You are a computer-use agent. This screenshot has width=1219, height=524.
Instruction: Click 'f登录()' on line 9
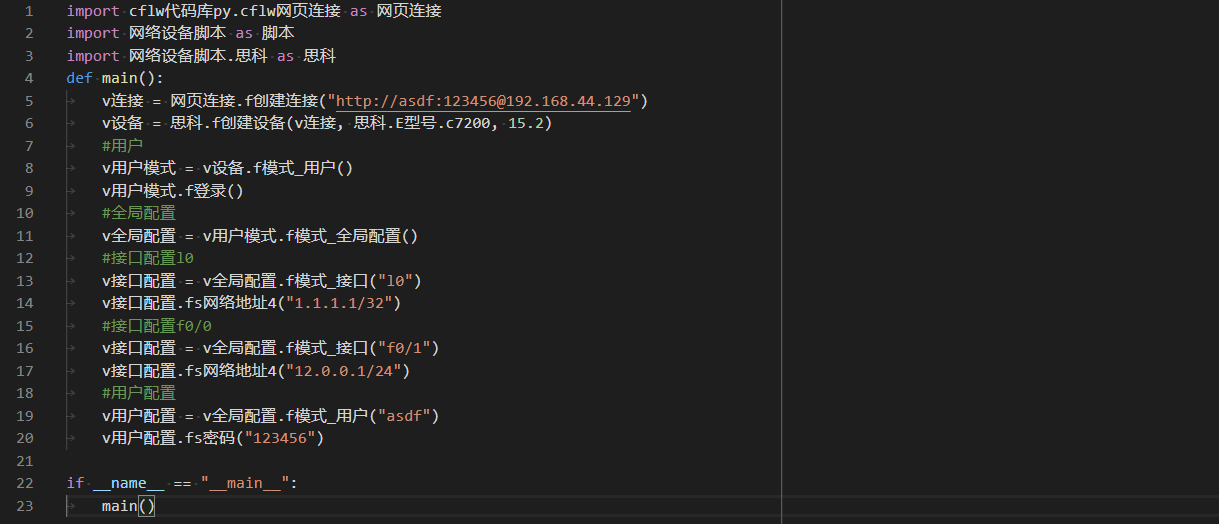215,191
